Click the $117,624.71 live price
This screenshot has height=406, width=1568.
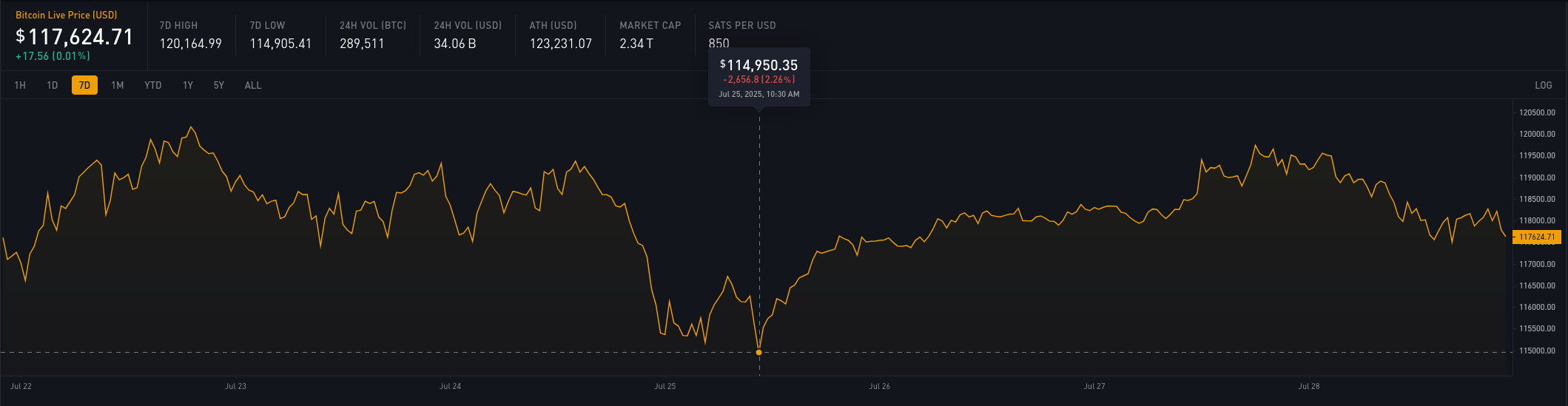75,37
